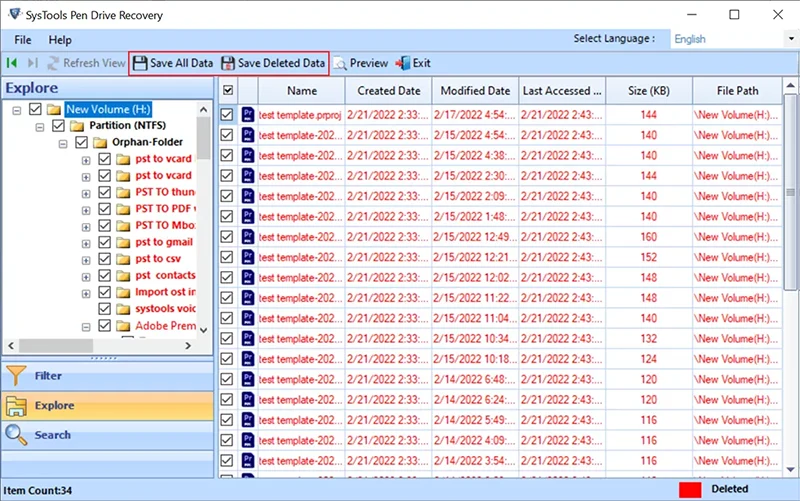The height and width of the screenshot is (501, 800).
Task: Click the folder icon of Partition (NTFS)
Action: coord(77,126)
